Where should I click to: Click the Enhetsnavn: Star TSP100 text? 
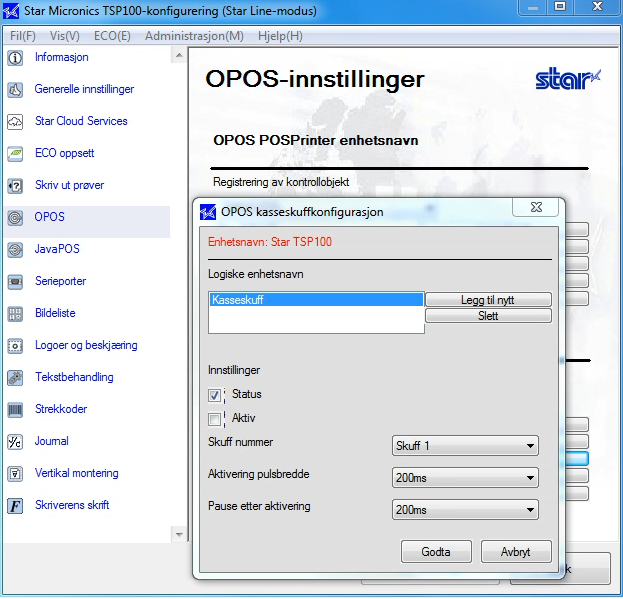(x=270, y=242)
